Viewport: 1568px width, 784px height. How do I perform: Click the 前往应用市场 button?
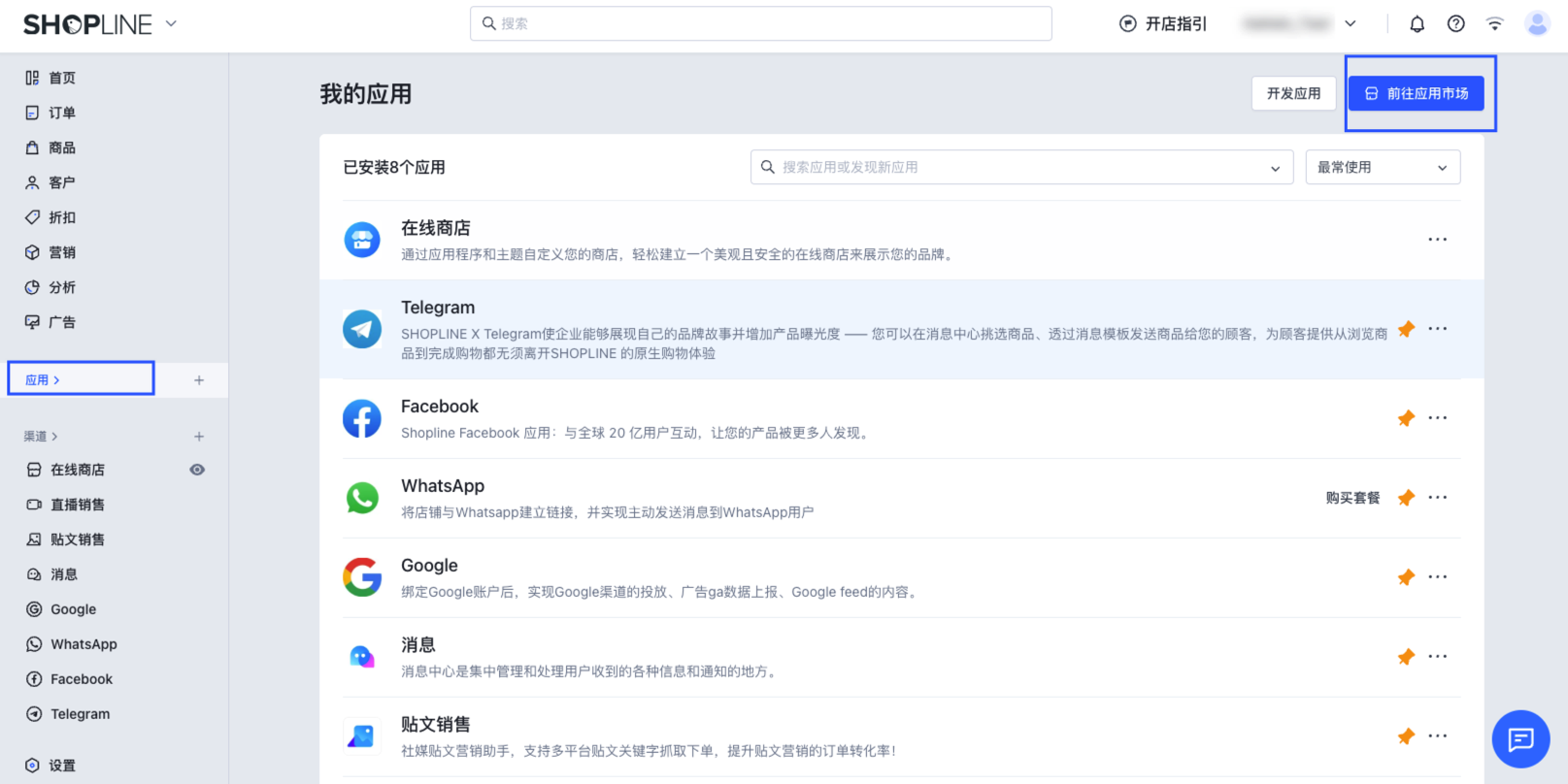pyautogui.click(x=1417, y=93)
